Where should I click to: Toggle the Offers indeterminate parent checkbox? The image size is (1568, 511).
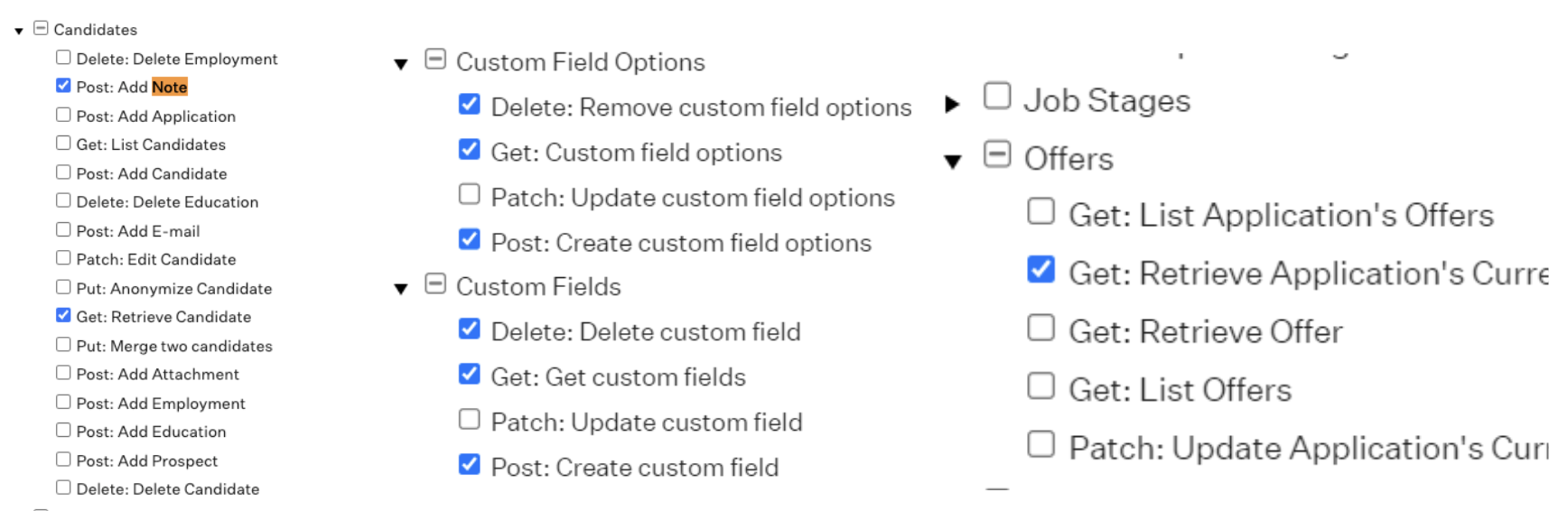(x=996, y=154)
